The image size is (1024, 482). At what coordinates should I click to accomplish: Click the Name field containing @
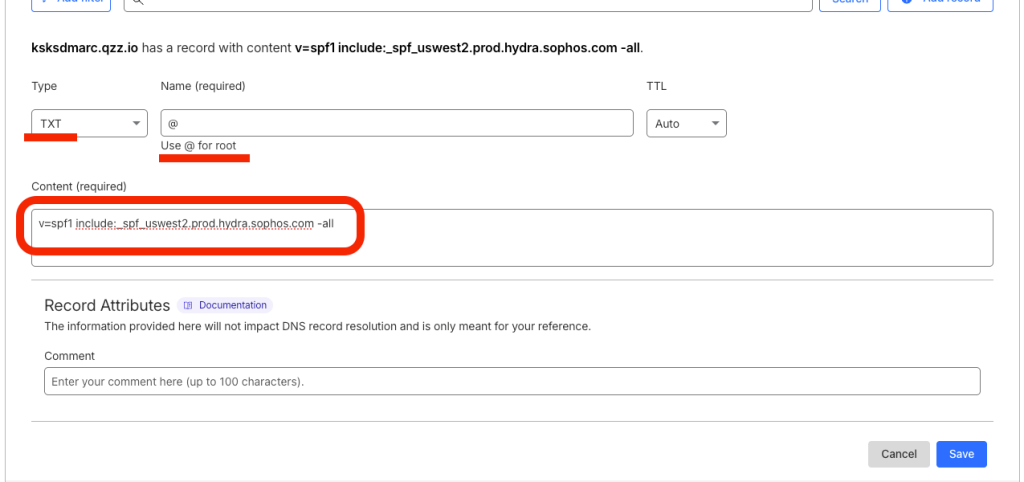pyautogui.click(x=396, y=123)
